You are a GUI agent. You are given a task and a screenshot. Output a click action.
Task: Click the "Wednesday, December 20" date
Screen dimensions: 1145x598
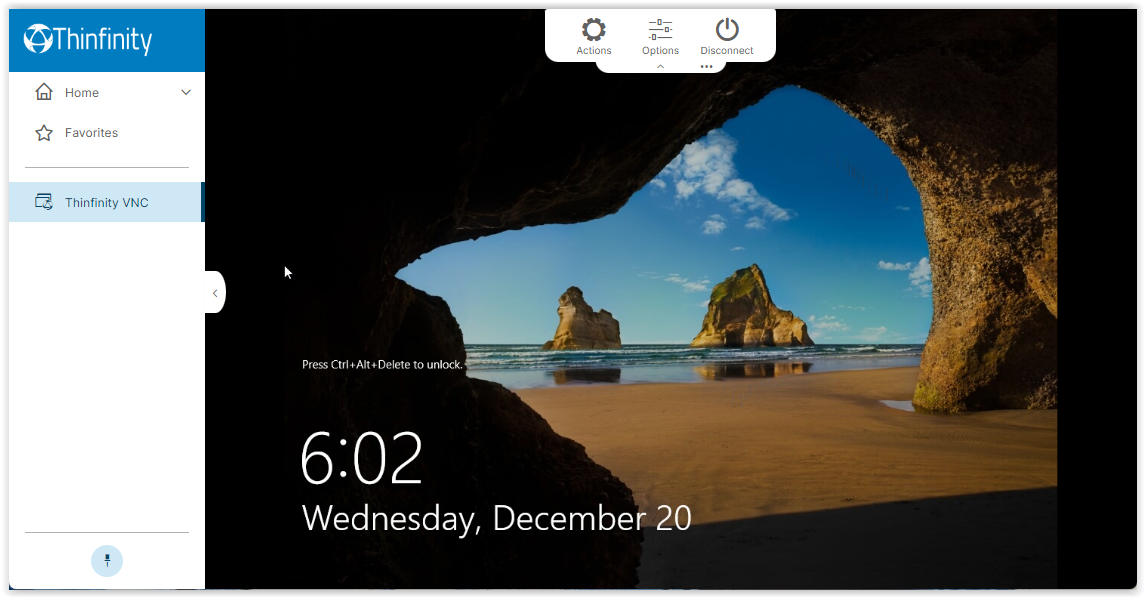tap(497, 518)
